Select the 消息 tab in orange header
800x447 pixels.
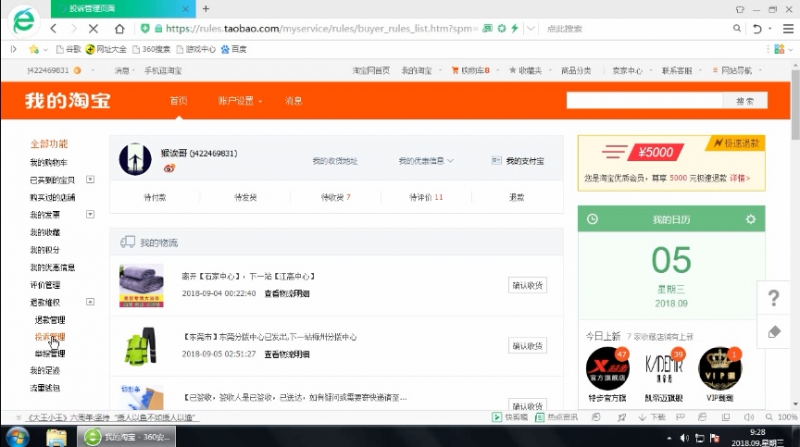[293, 101]
